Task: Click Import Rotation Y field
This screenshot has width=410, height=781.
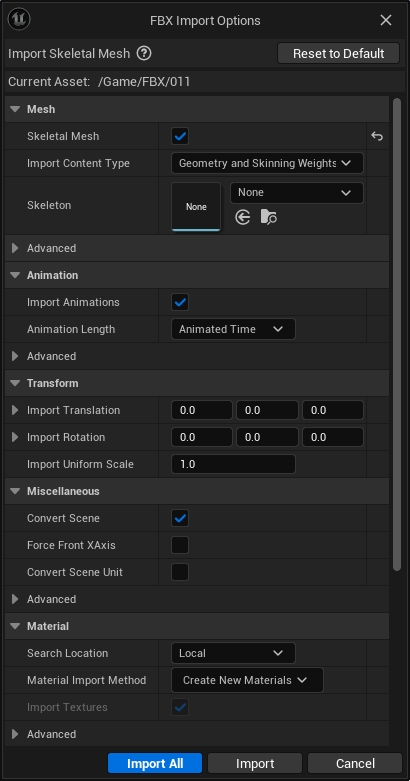Action: [267, 437]
